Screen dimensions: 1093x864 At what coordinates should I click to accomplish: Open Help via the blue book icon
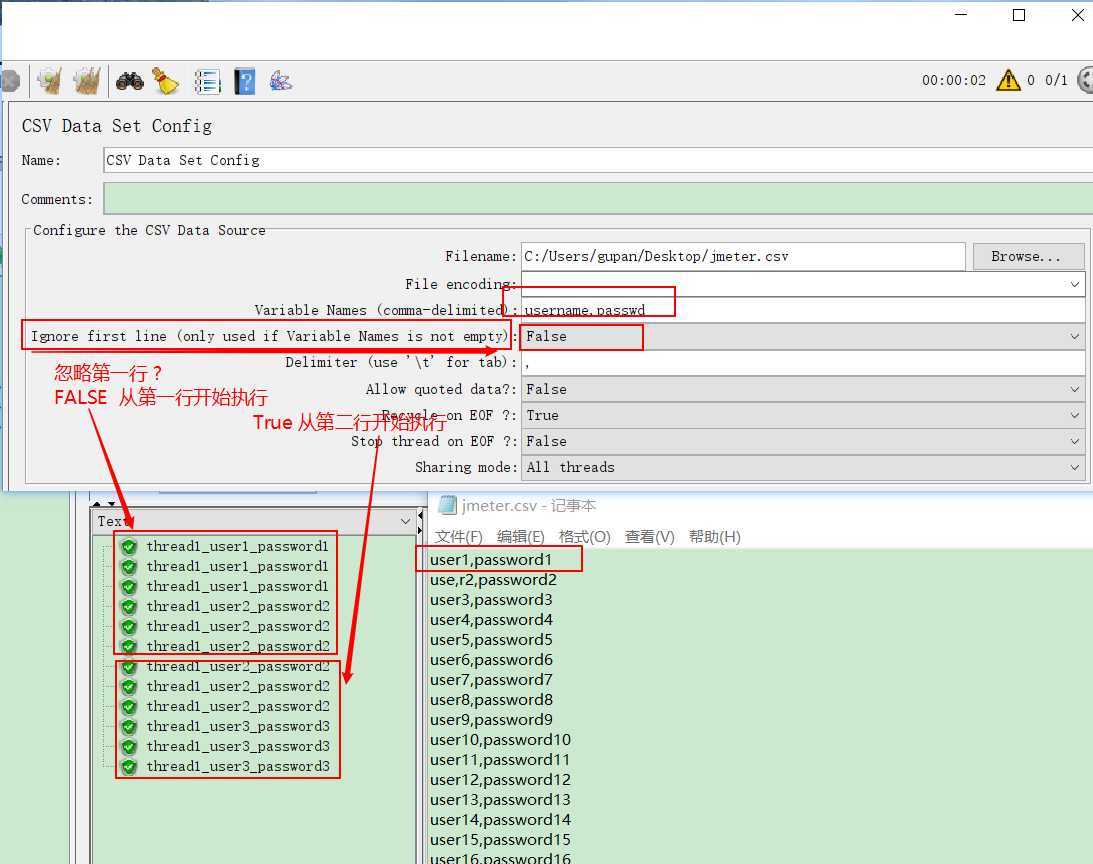click(x=244, y=82)
